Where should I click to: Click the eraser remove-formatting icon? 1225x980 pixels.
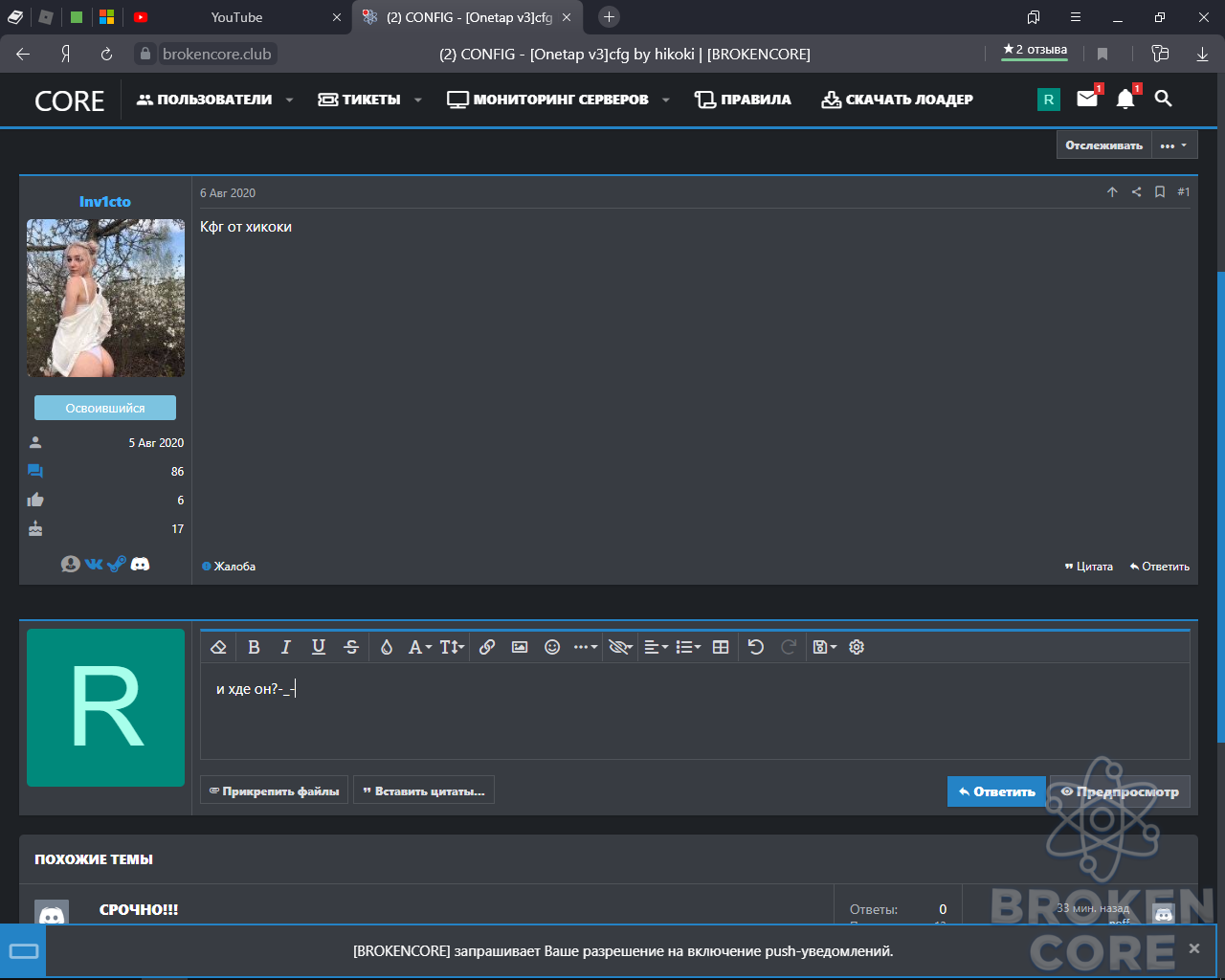tap(218, 647)
